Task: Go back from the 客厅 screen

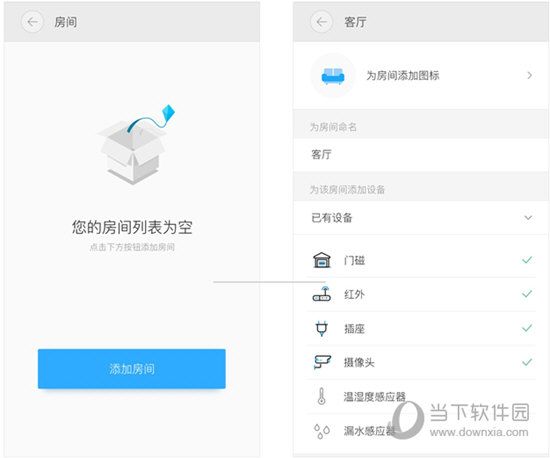Action: tap(321, 22)
